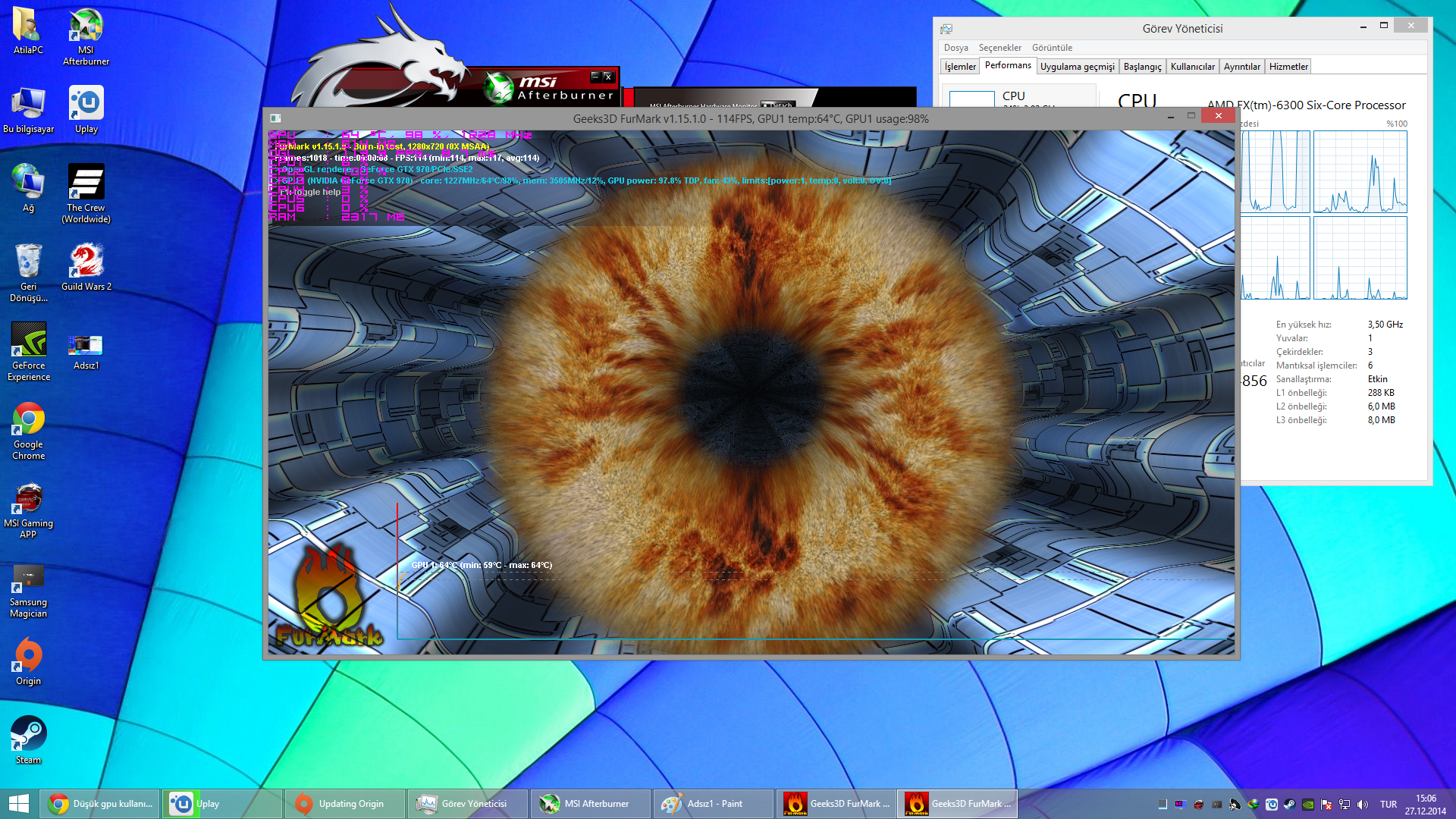
Task: Open Seçenekler menu in Görev Yöneticisi
Action: pyautogui.click(x=999, y=47)
